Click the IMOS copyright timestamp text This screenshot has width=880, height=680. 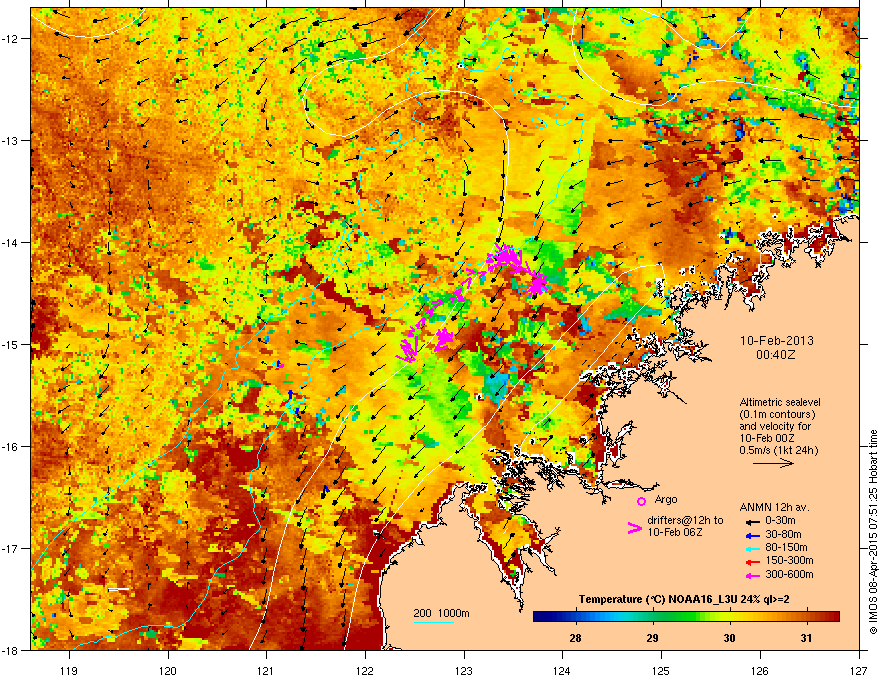pyautogui.click(x=873, y=532)
